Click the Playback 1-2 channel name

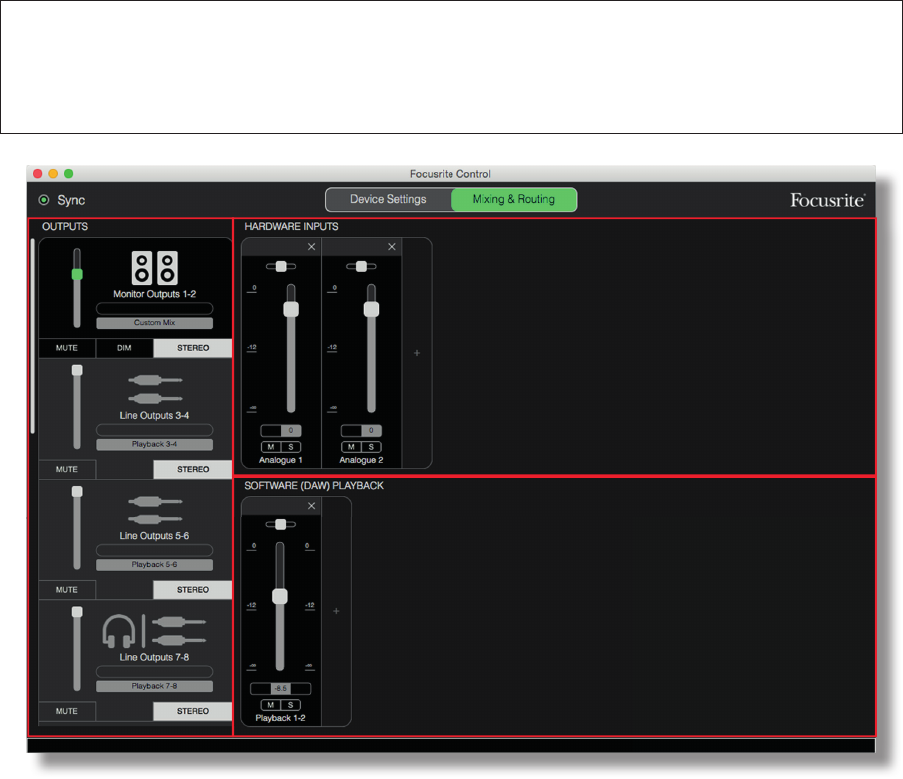pos(280,718)
